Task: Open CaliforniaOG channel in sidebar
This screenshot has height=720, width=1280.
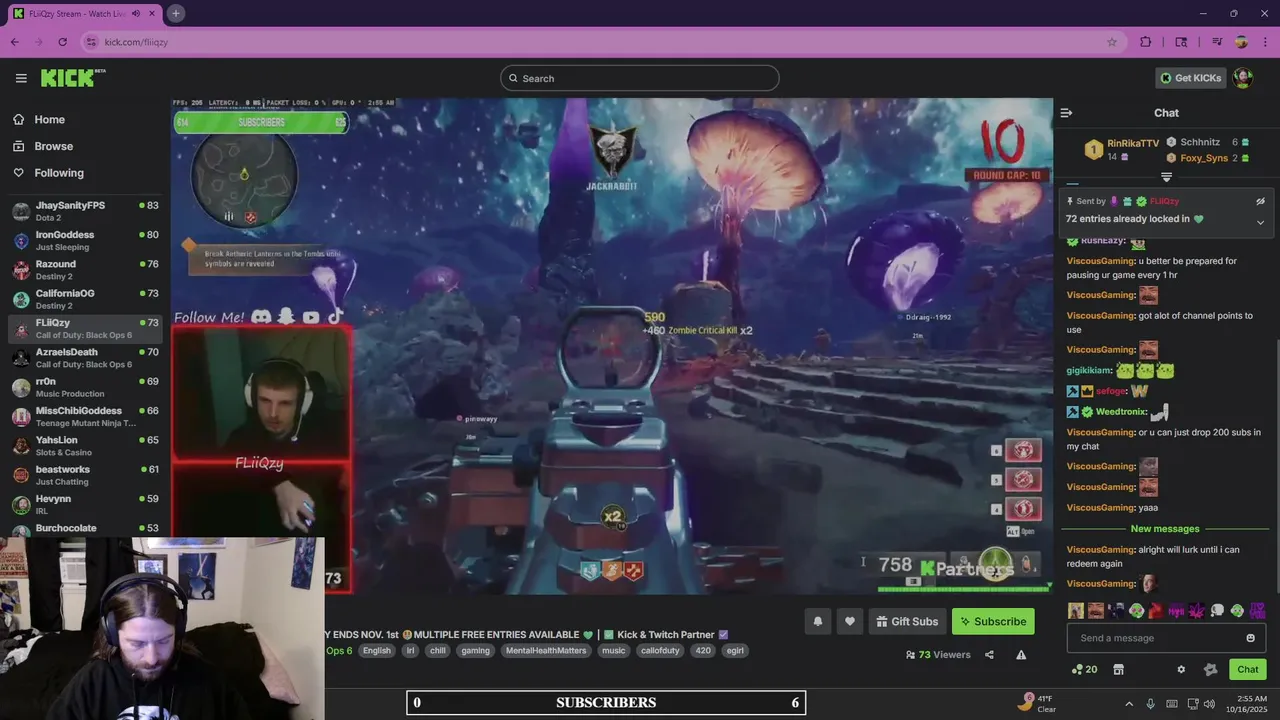Action: click(x=85, y=299)
